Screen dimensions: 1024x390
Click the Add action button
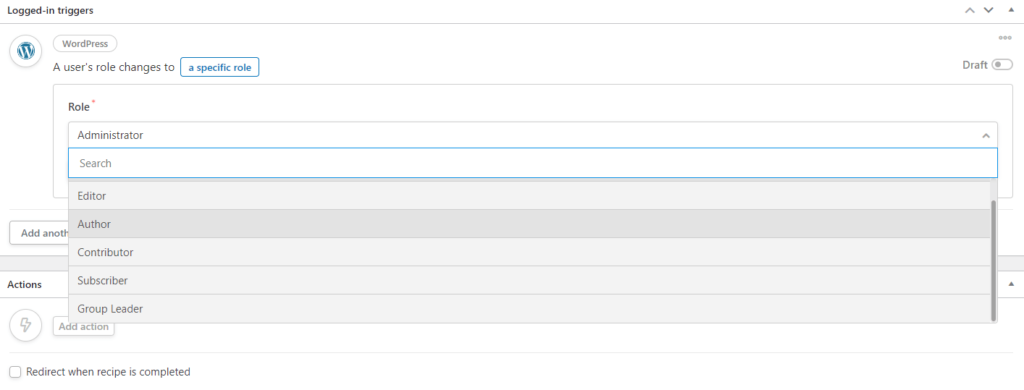coord(84,327)
